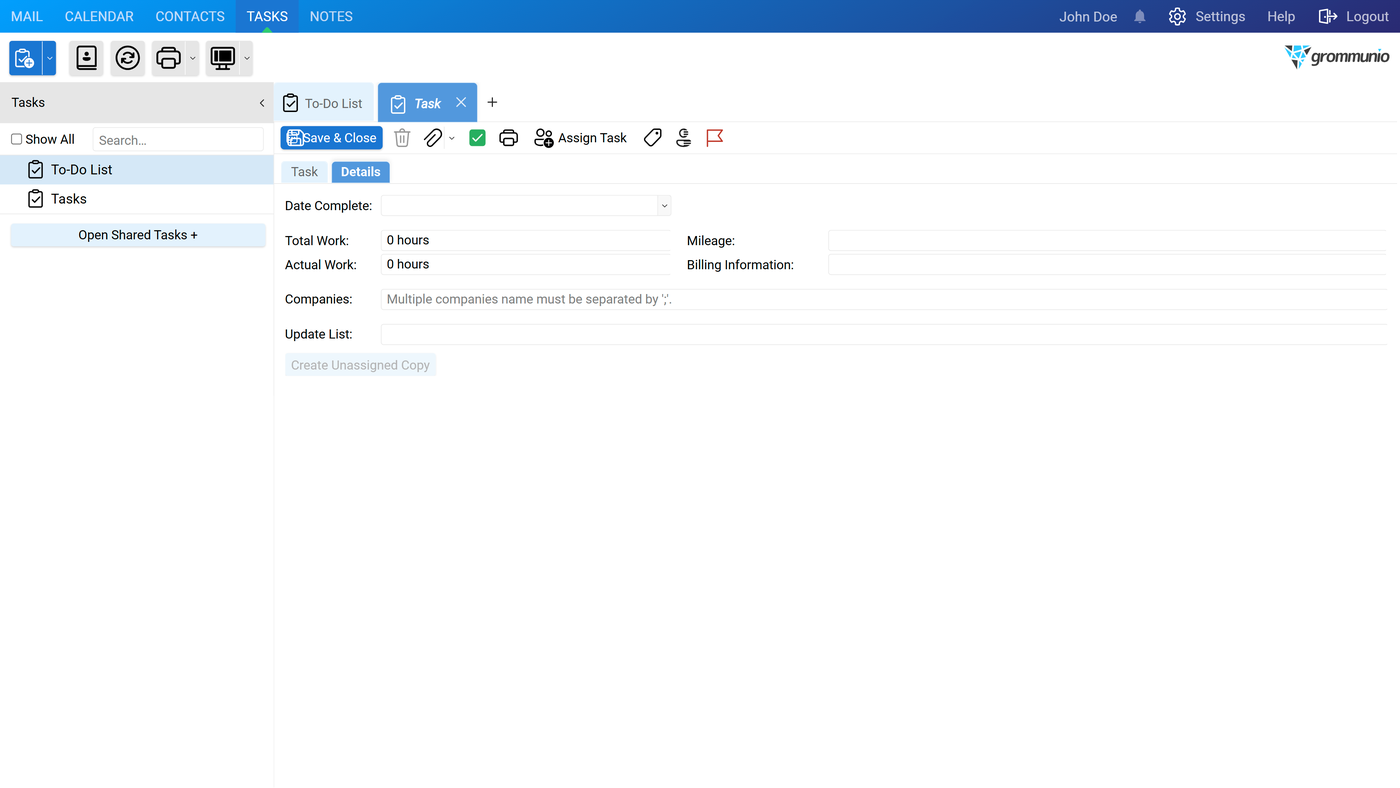
Task: Select the To-Do List folder
Action: point(137,170)
